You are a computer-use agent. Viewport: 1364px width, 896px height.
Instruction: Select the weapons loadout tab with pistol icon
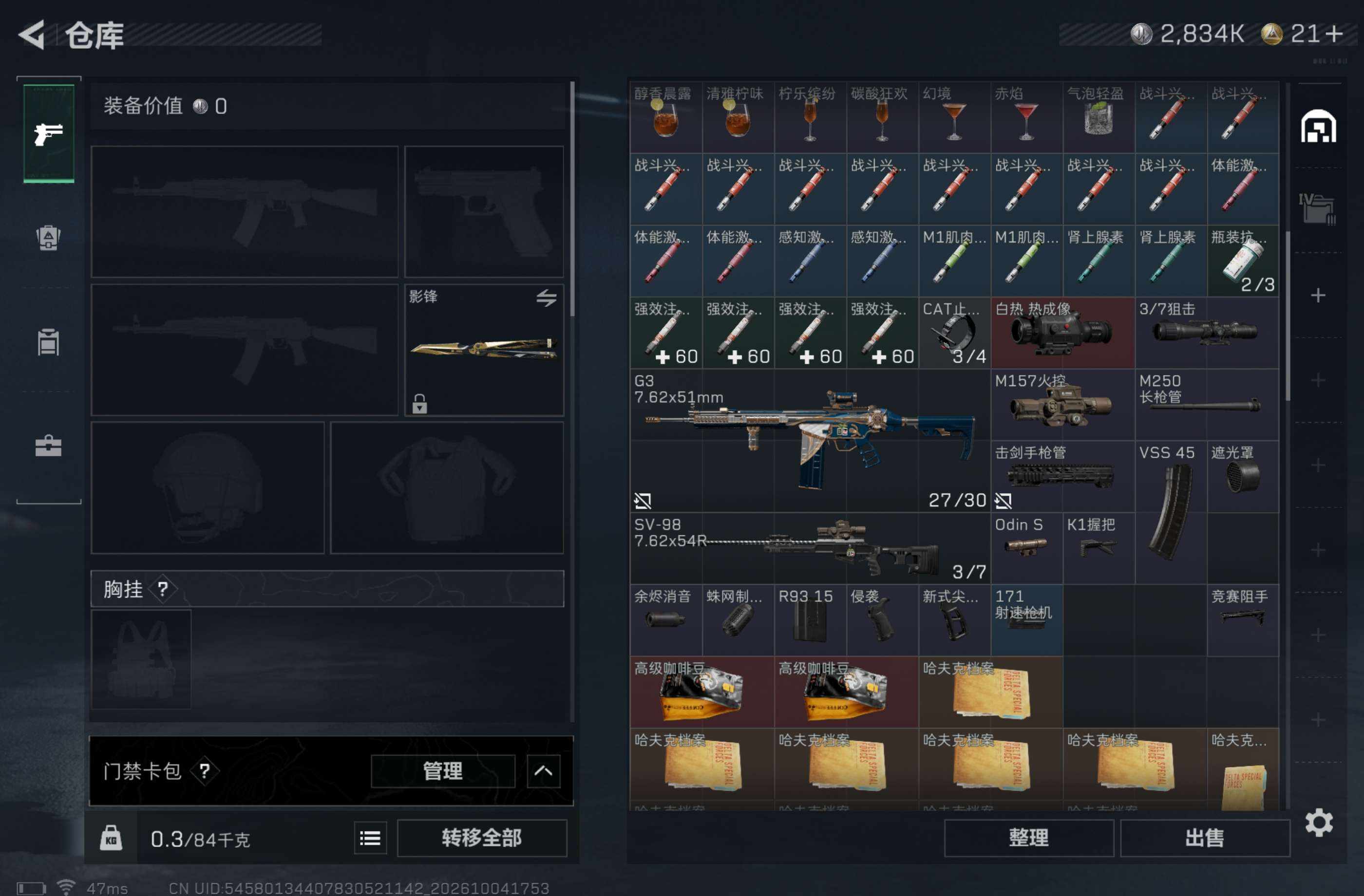(49, 133)
